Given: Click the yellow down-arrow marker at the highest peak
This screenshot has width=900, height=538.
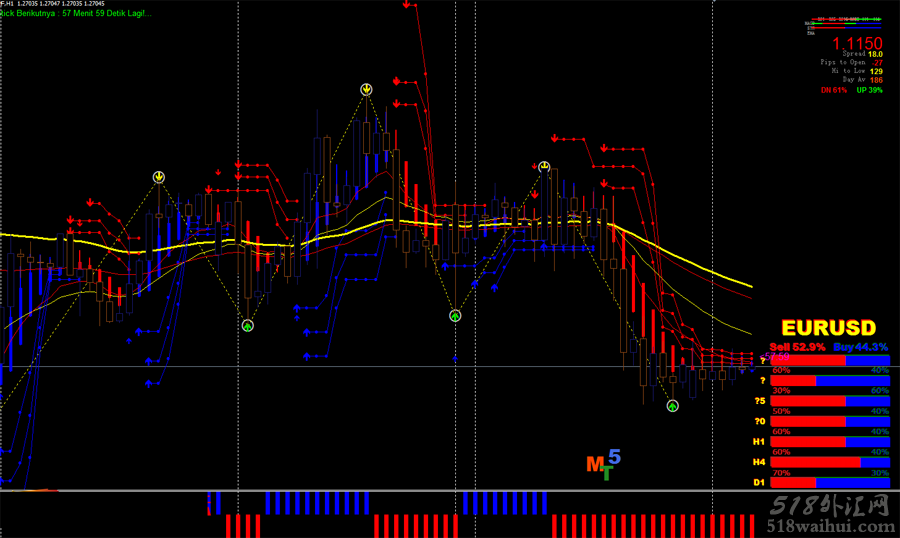Looking at the screenshot, I should pyautogui.click(x=367, y=89).
